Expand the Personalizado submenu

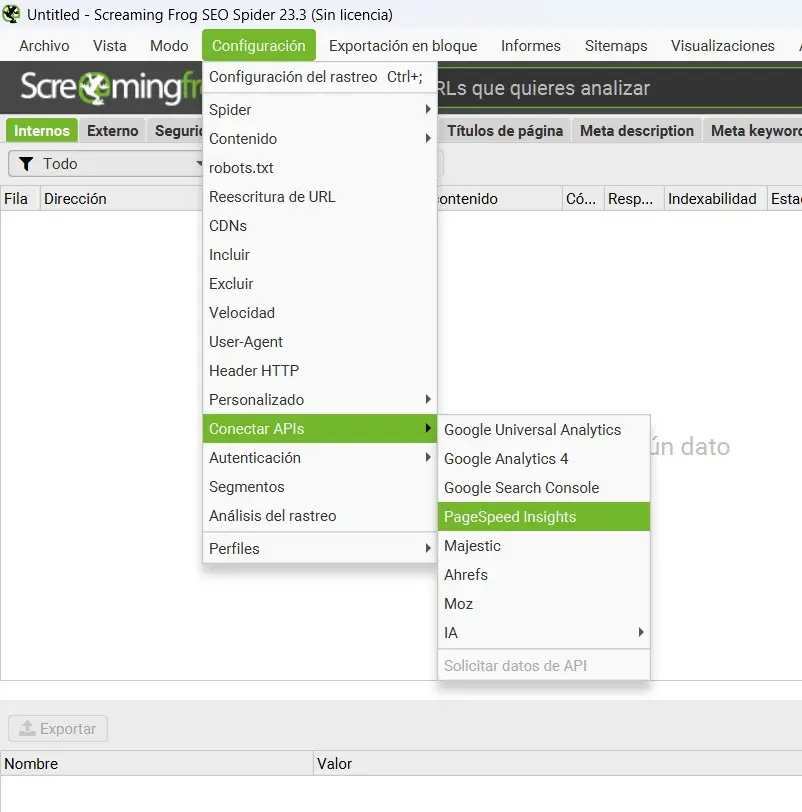tap(320, 400)
